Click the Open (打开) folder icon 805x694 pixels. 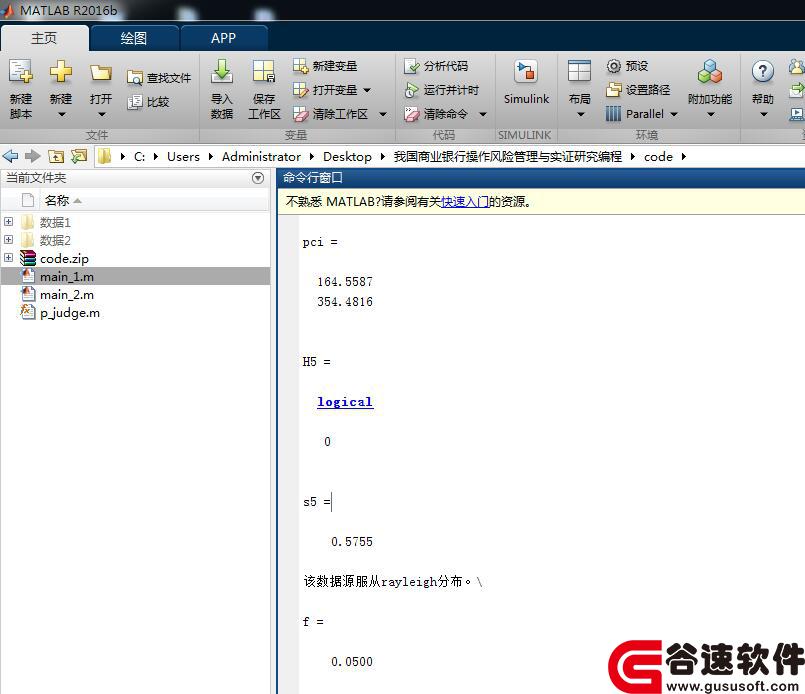[101, 73]
